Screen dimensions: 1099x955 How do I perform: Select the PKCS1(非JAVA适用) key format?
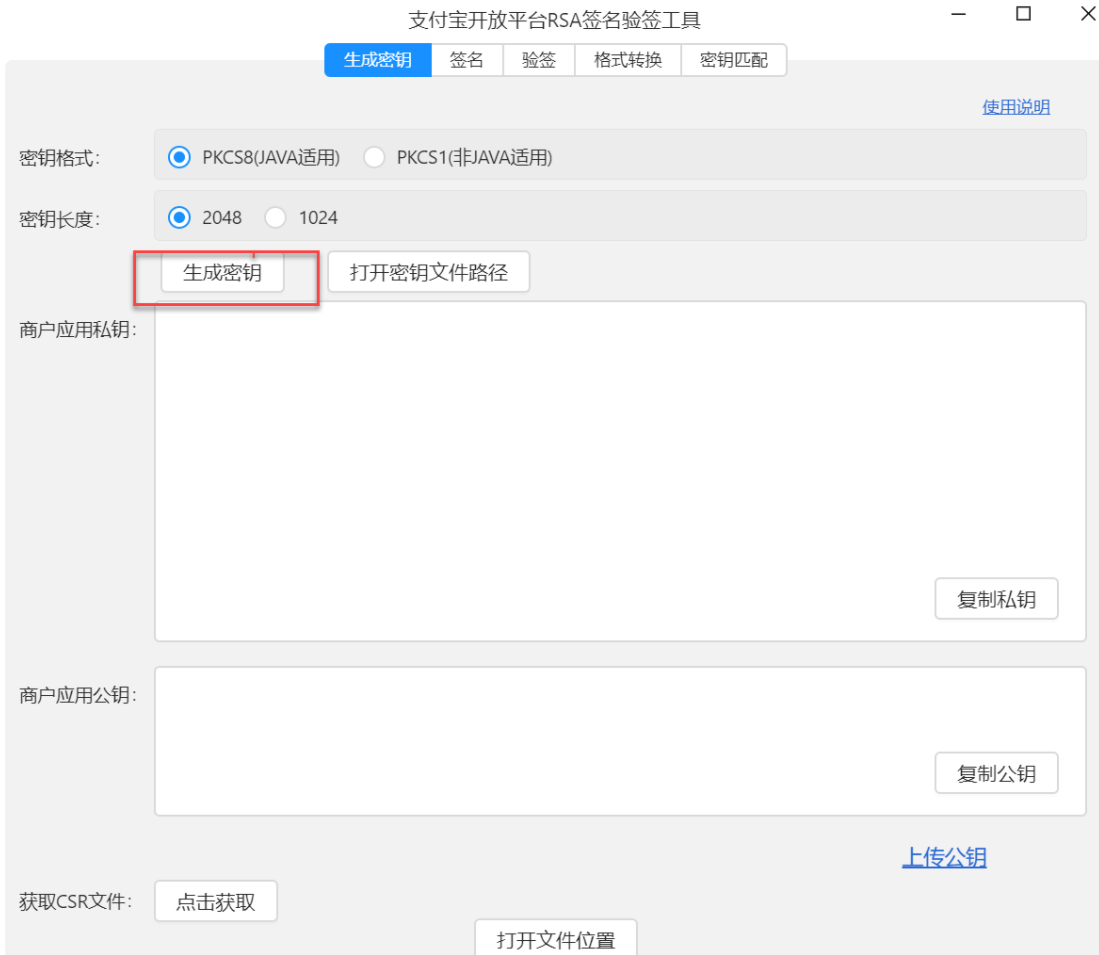tap(374, 158)
